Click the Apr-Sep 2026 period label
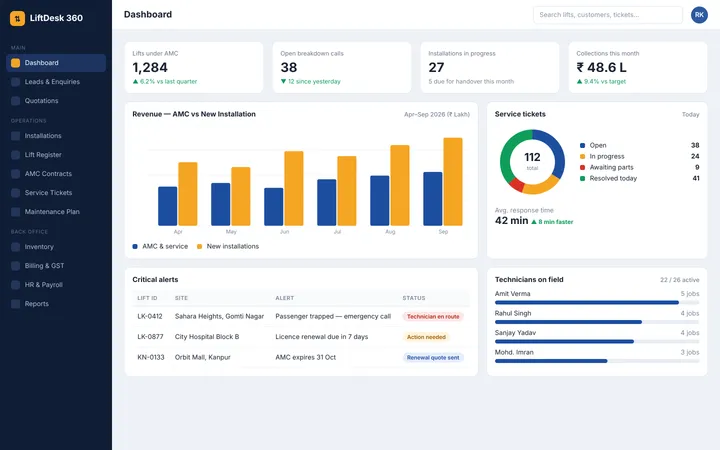Image resolution: width=720 pixels, height=450 pixels. (x=437, y=114)
